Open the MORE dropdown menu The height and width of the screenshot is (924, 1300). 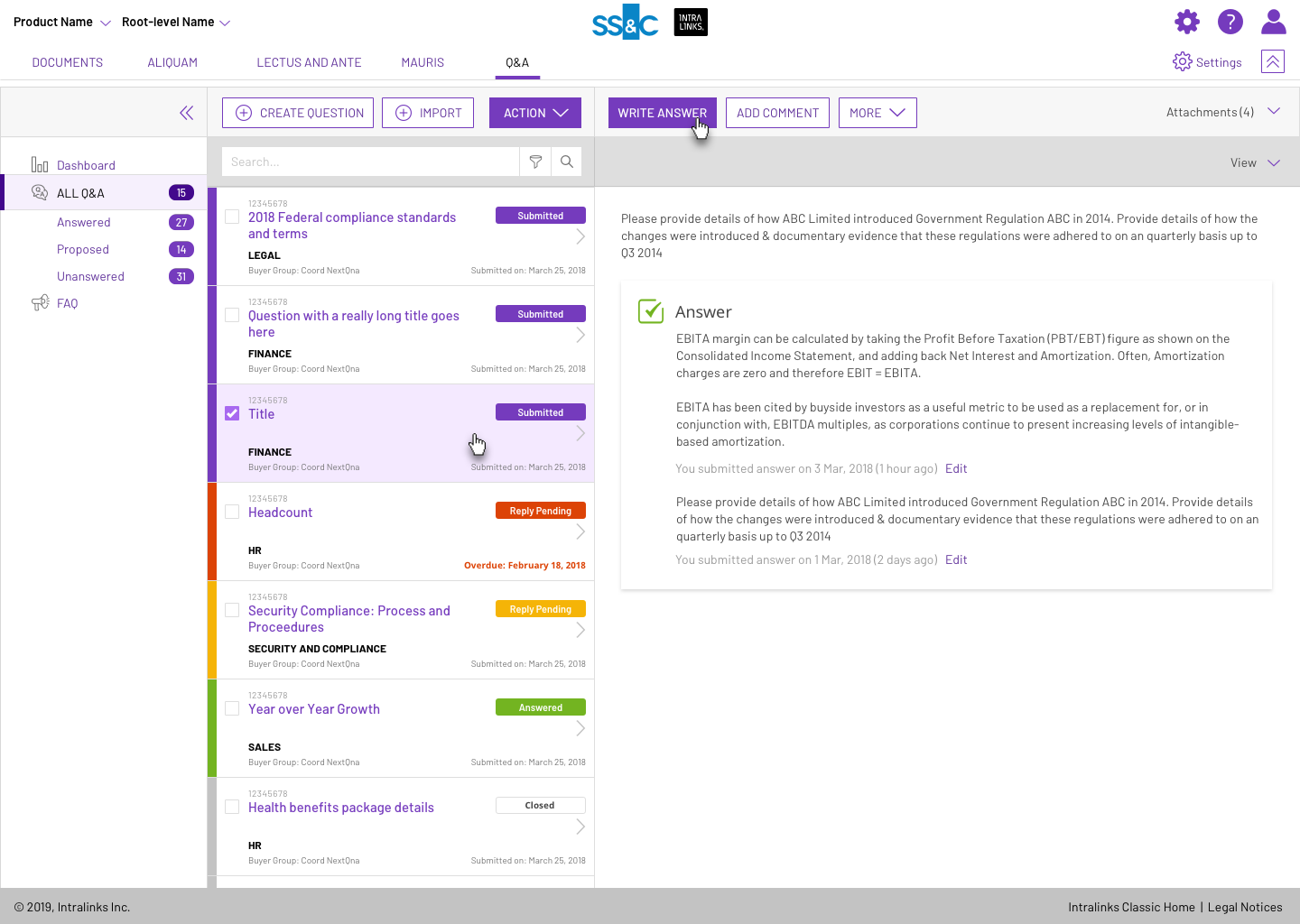[x=877, y=113]
